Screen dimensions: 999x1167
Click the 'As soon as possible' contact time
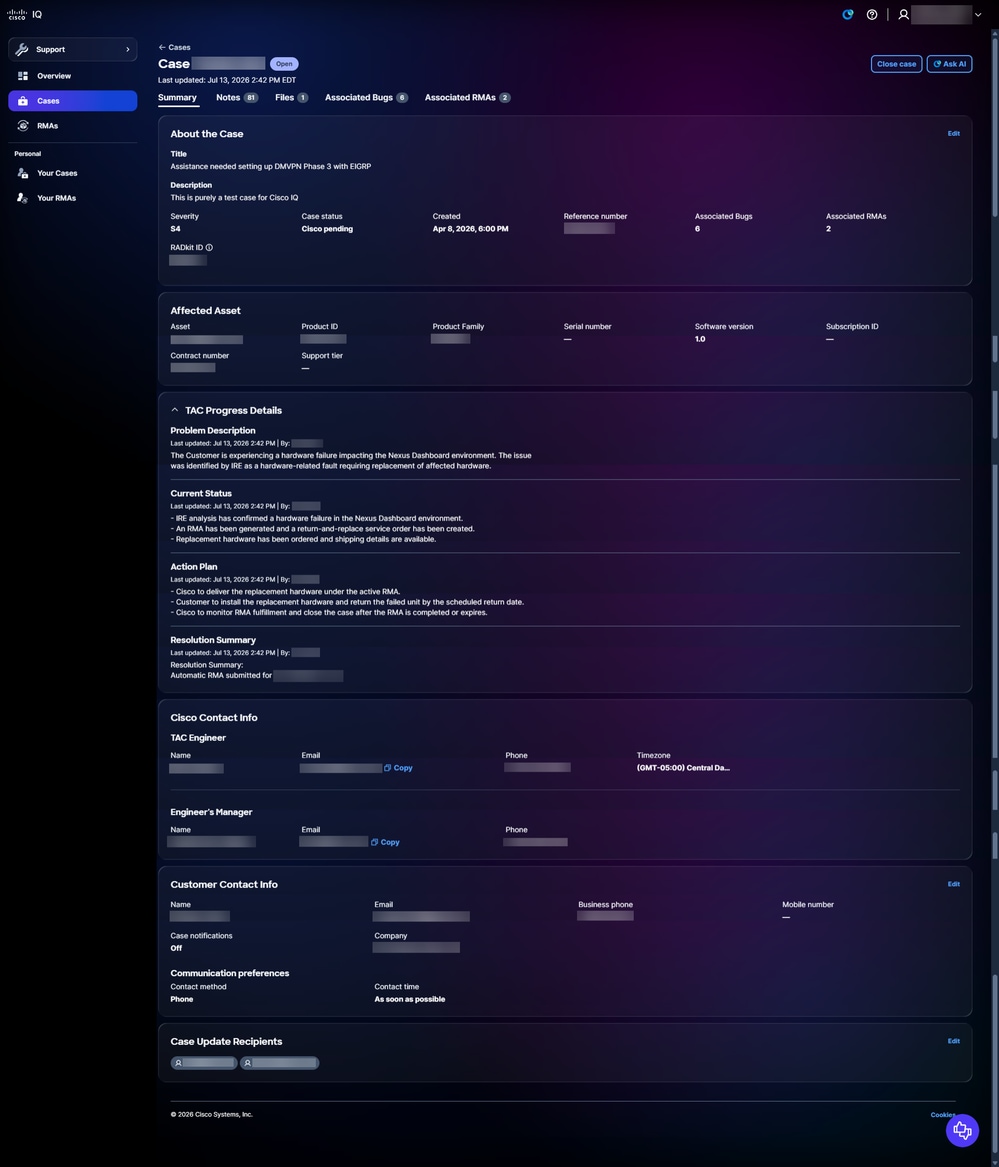(x=409, y=999)
